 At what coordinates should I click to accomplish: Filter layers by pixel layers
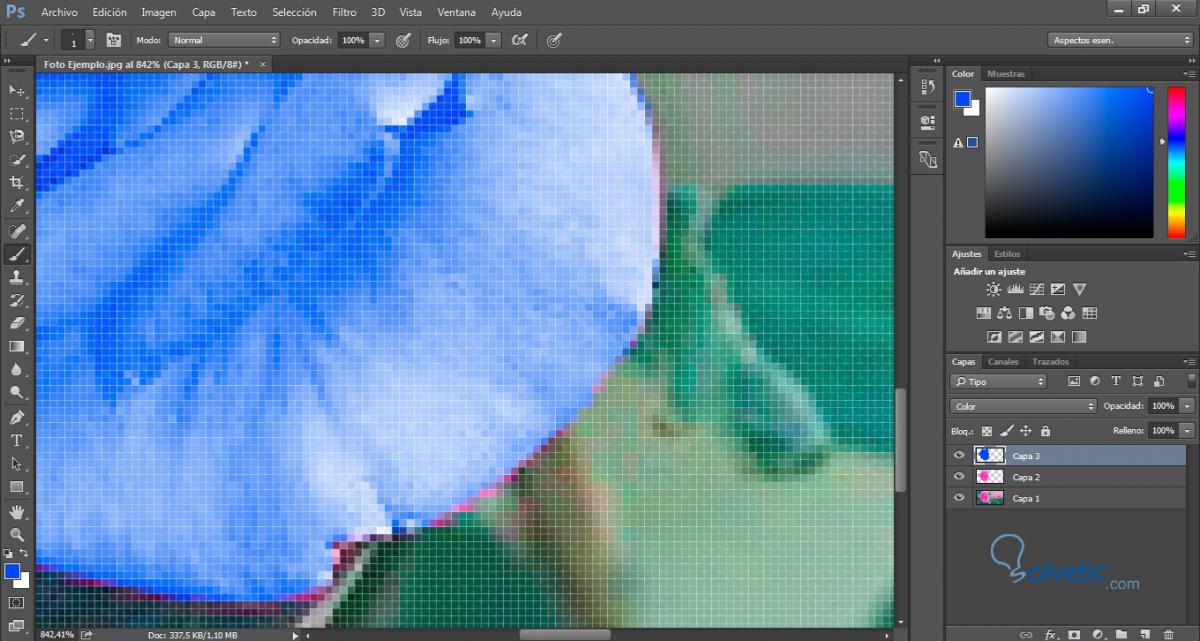coord(1074,381)
